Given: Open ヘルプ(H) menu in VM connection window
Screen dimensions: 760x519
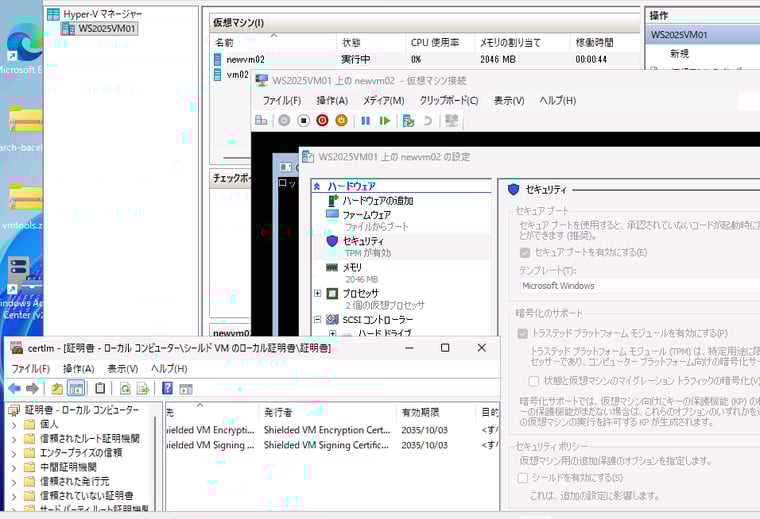Looking at the screenshot, I should (x=558, y=101).
